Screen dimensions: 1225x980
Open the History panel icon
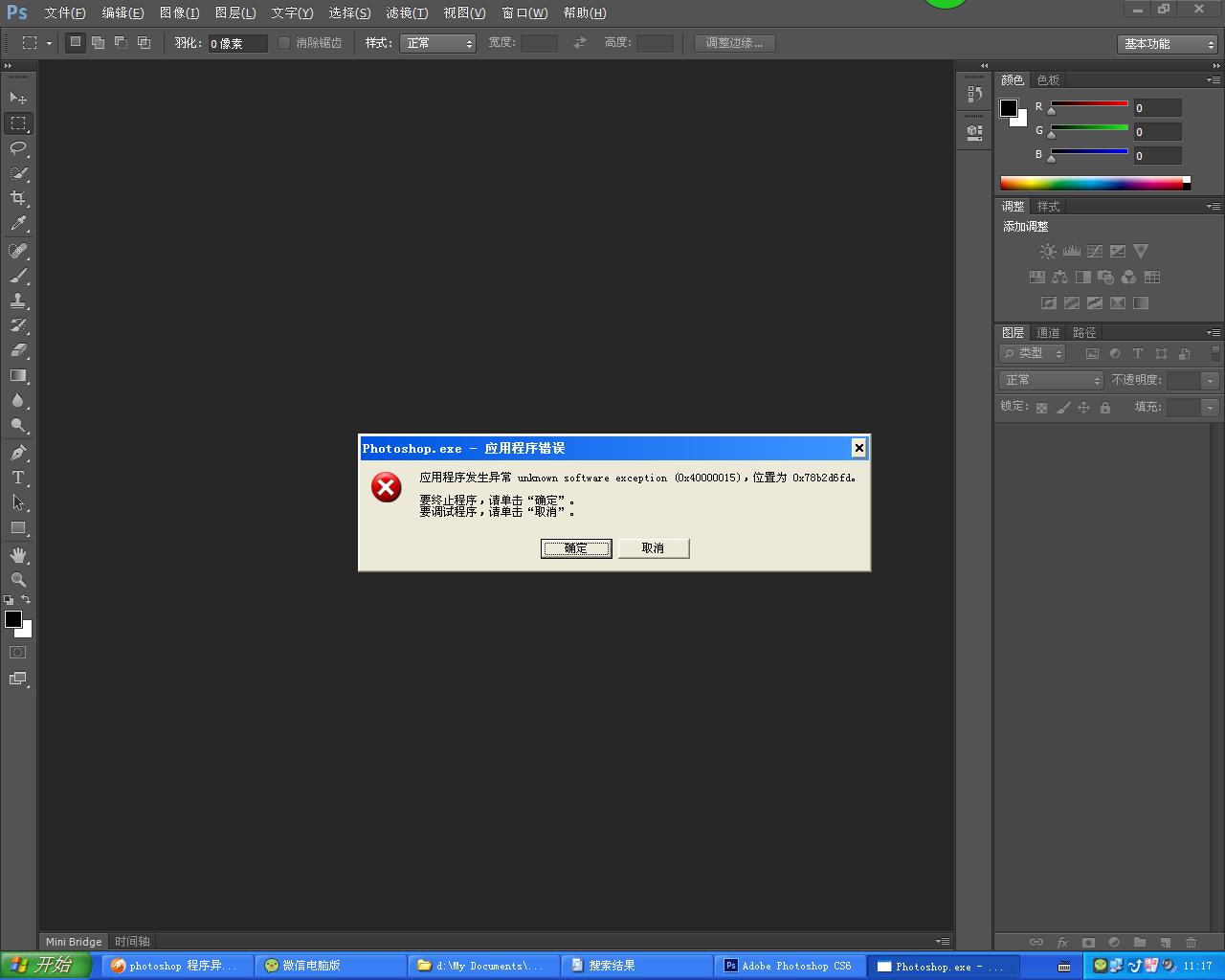tap(974, 94)
